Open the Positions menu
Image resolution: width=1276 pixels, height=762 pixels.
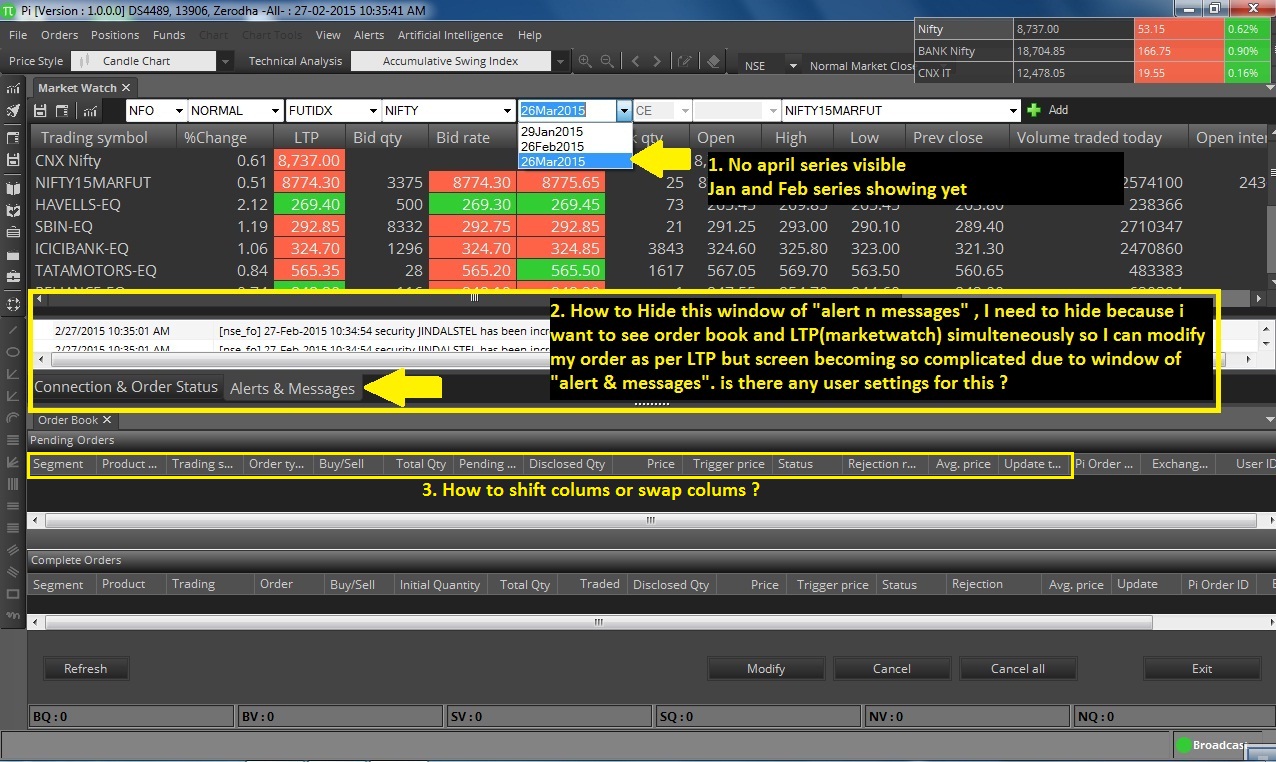coord(115,35)
